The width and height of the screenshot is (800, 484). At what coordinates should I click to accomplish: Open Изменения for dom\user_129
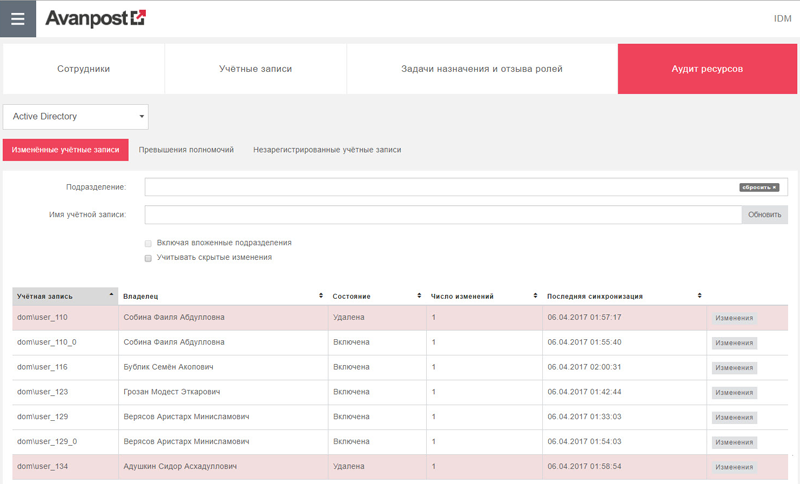pos(734,418)
